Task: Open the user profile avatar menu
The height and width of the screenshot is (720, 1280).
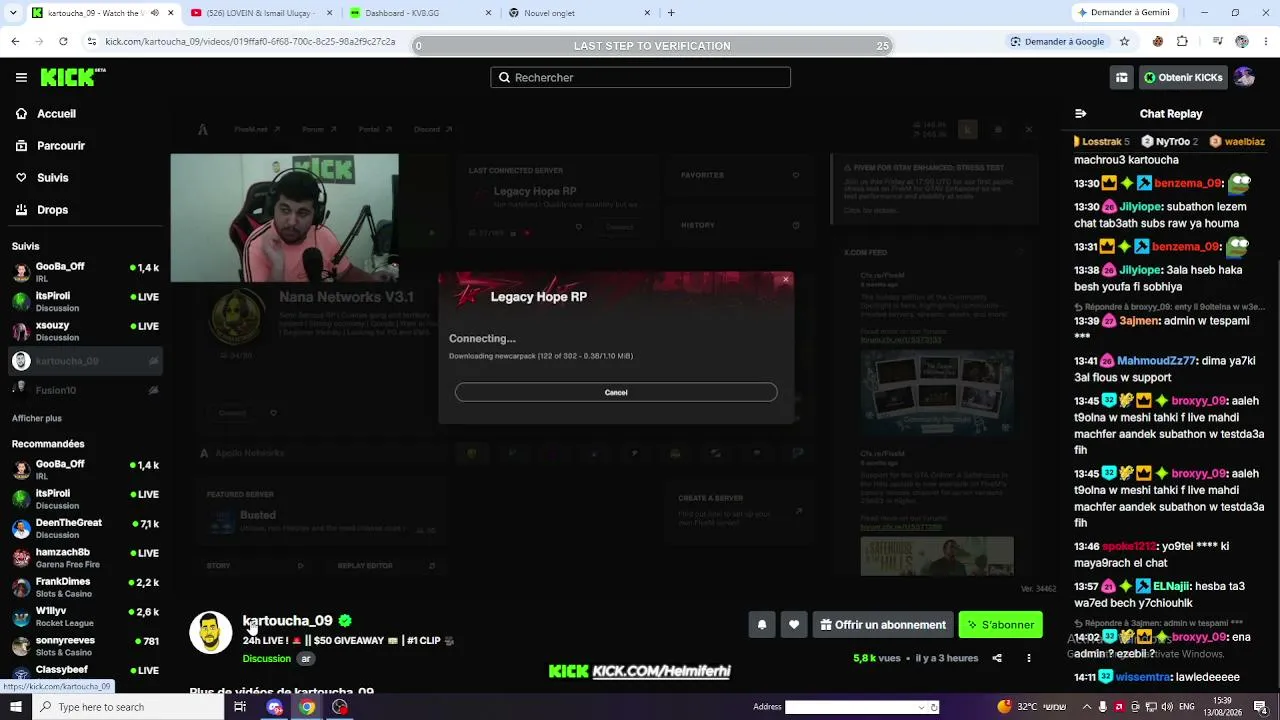Action: coord(1244,77)
